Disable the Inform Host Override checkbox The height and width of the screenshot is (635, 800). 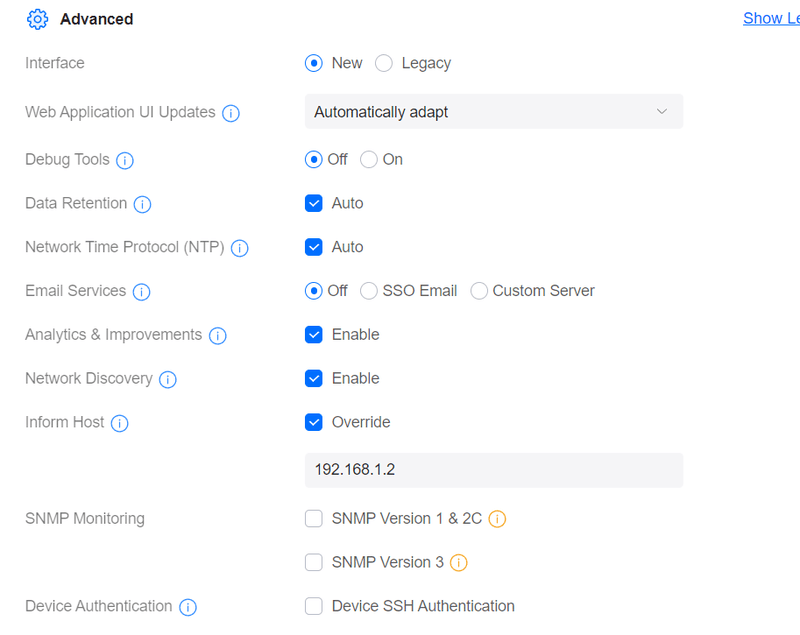(314, 422)
